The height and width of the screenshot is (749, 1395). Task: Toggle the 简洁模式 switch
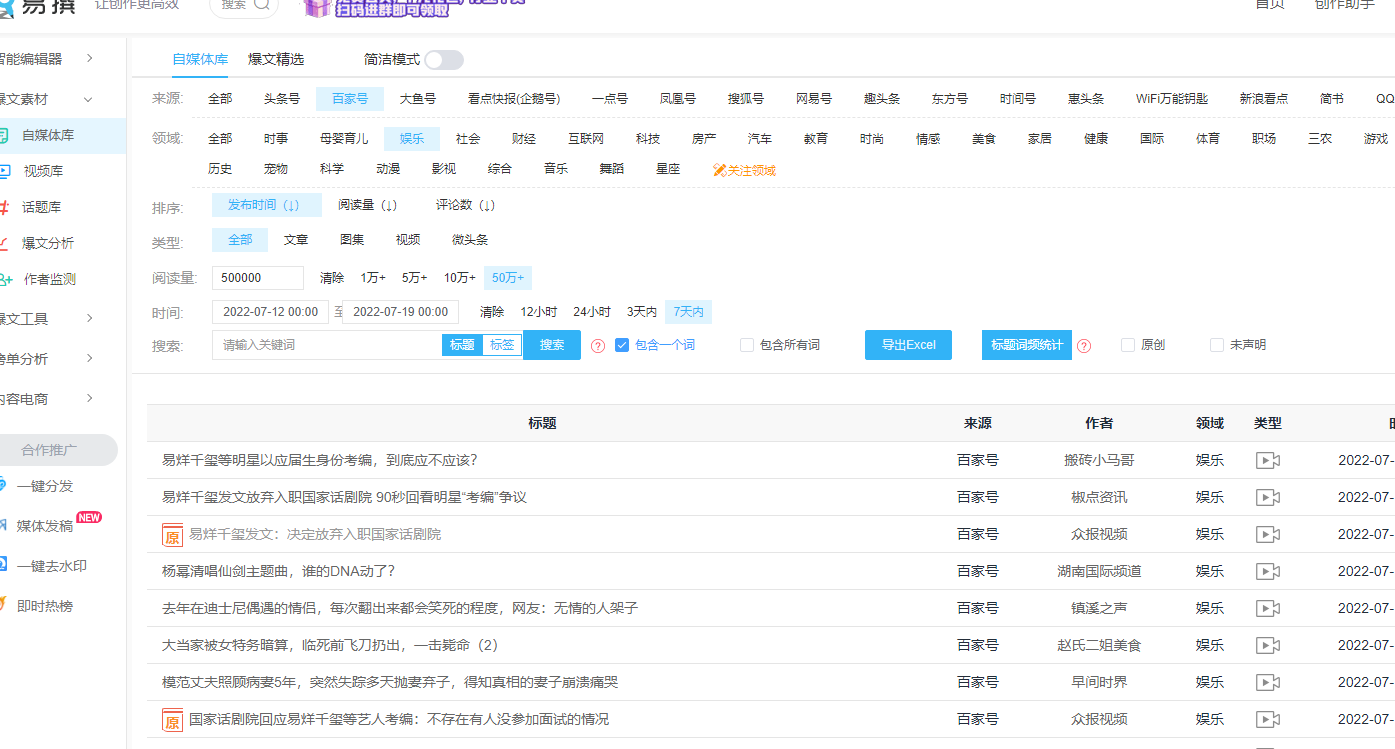(444, 60)
